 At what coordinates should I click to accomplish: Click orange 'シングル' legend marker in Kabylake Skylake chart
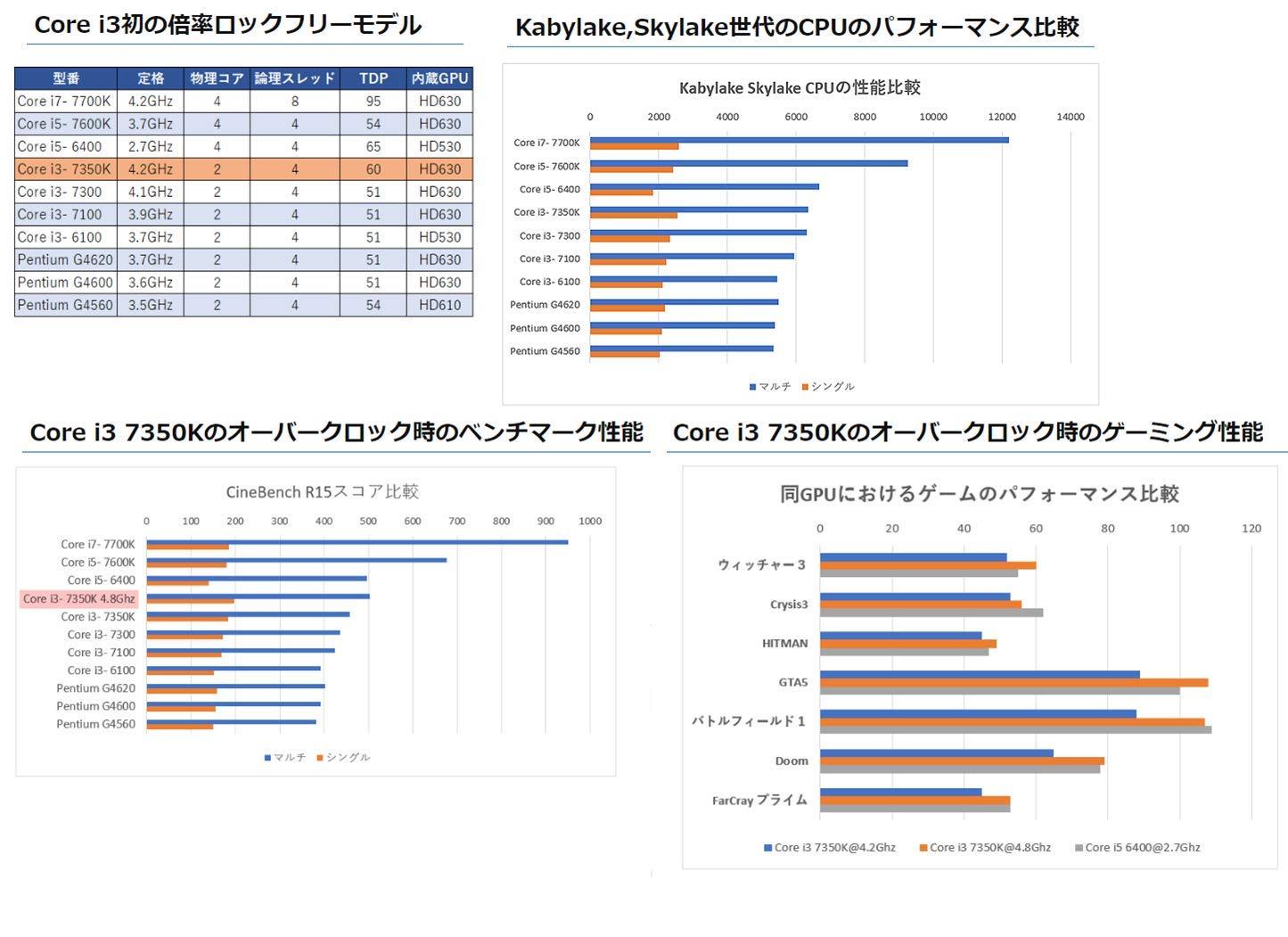point(805,387)
